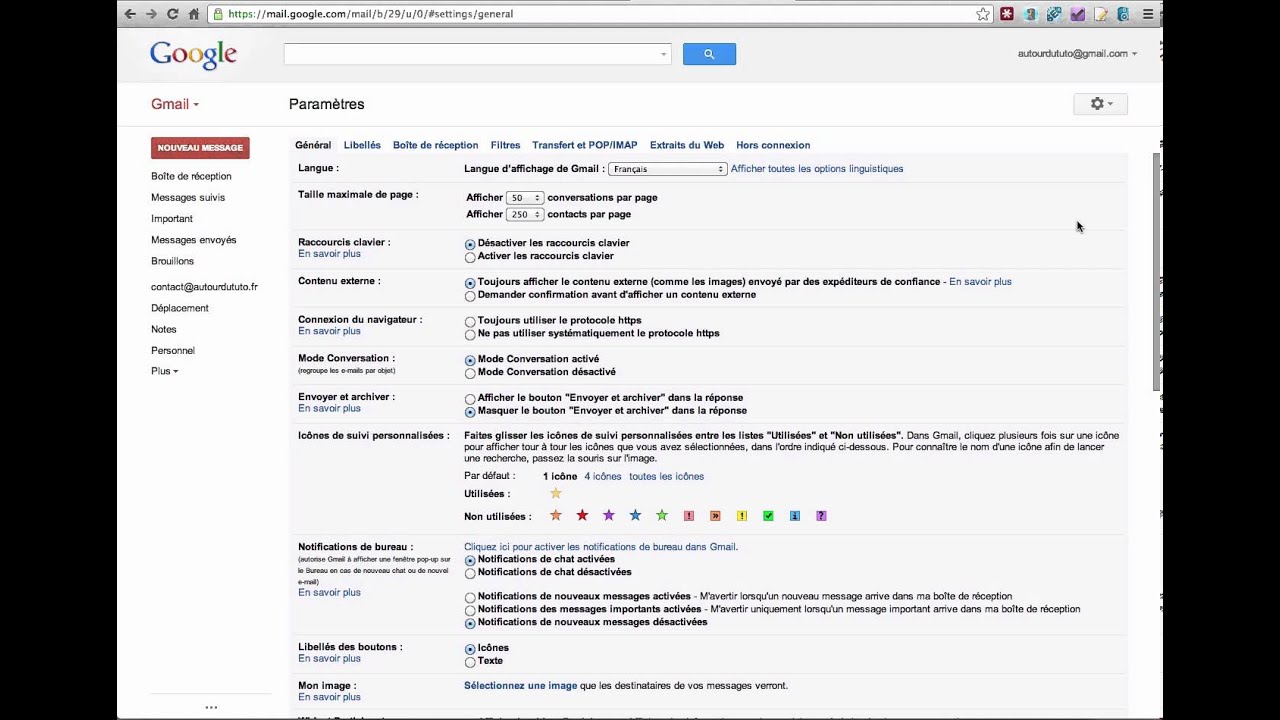Bookmark the page with the star icon
Screen dimensions: 1280x720
coord(983,14)
